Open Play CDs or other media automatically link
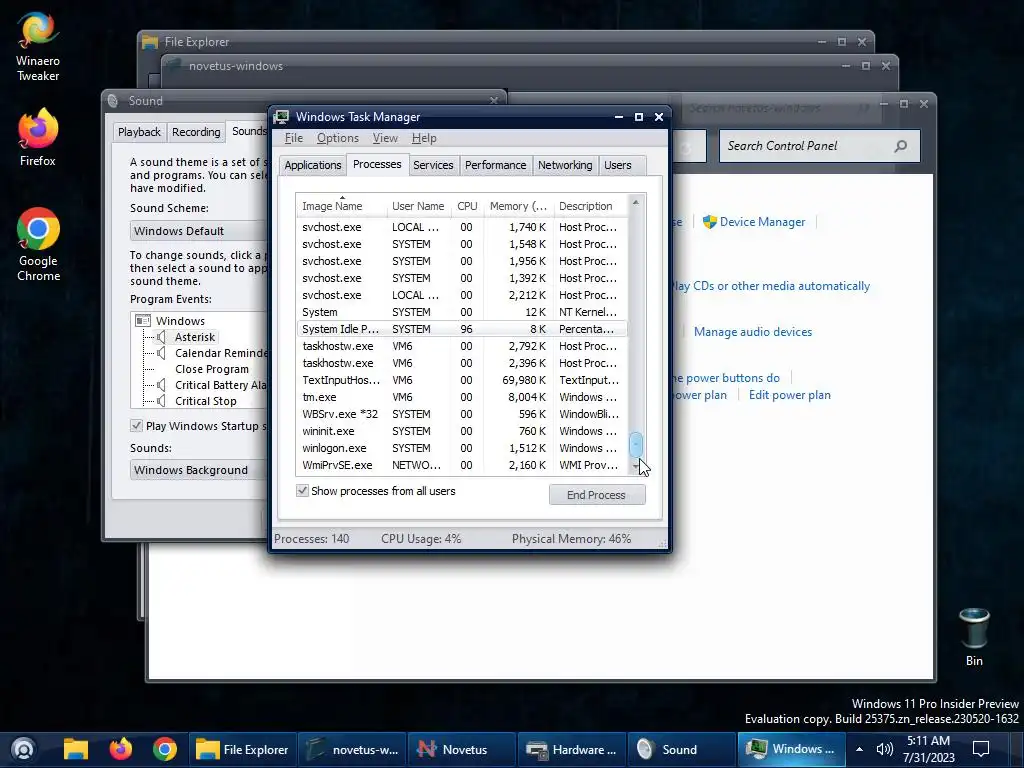This screenshot has height=768, width=1024. click(770, 286)
